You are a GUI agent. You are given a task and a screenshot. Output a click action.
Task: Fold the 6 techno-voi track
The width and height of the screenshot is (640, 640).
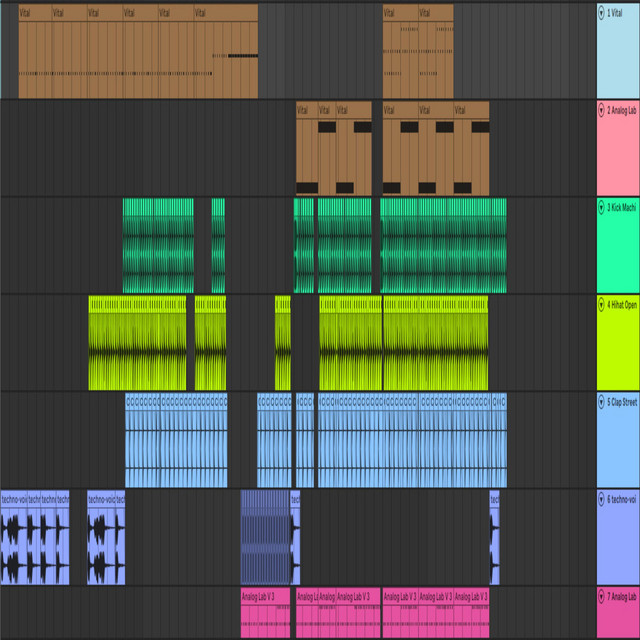click(x=601, y=499)
